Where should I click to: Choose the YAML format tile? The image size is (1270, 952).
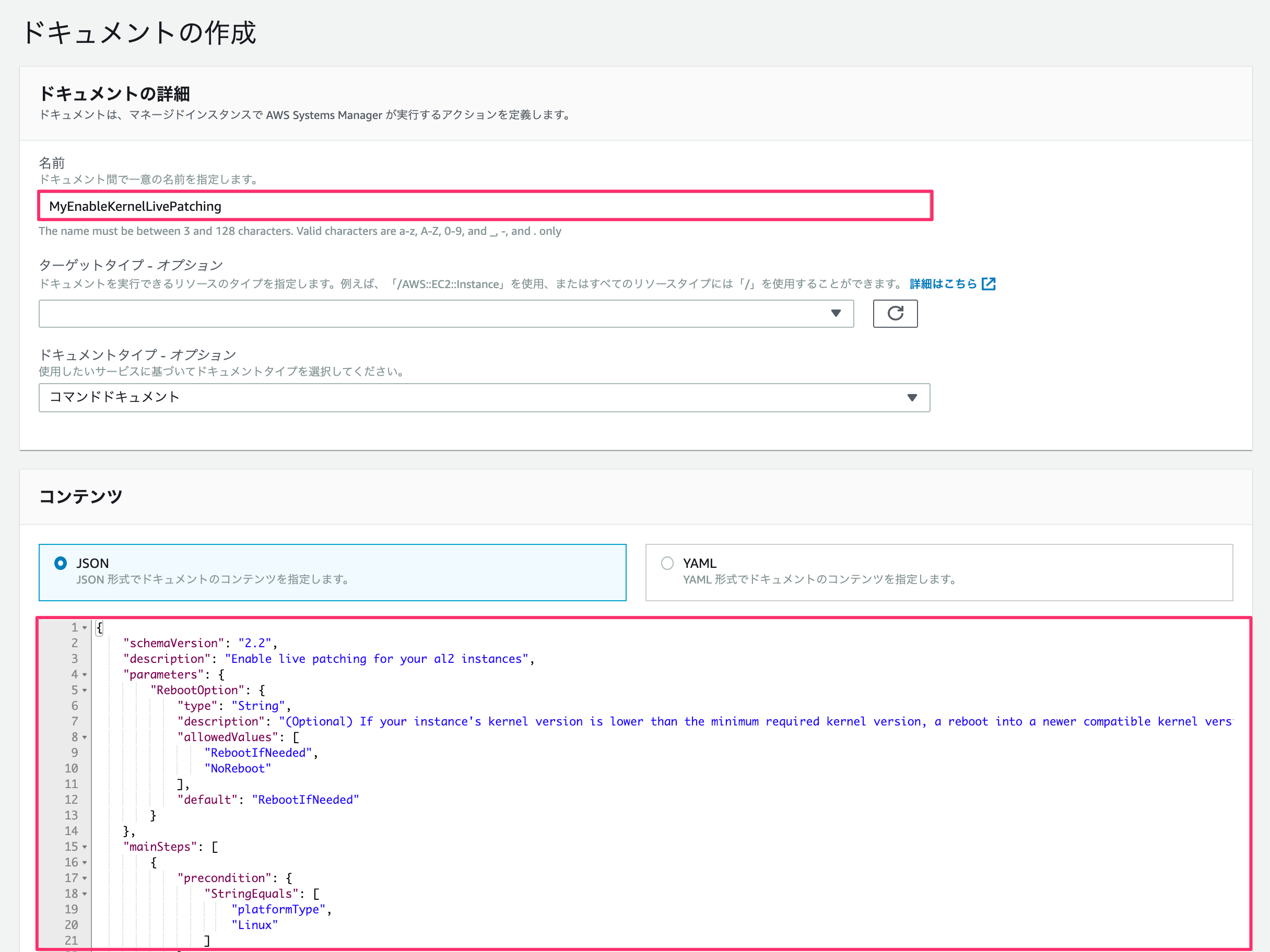click(938, 572)
